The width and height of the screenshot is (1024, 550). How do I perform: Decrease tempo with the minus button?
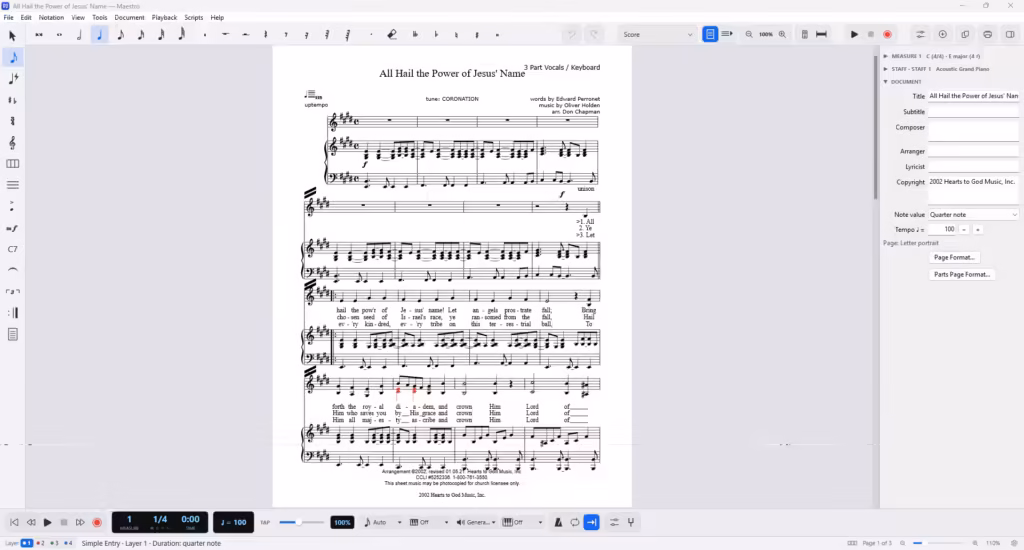pyautogui.click(x=964, y=229)
